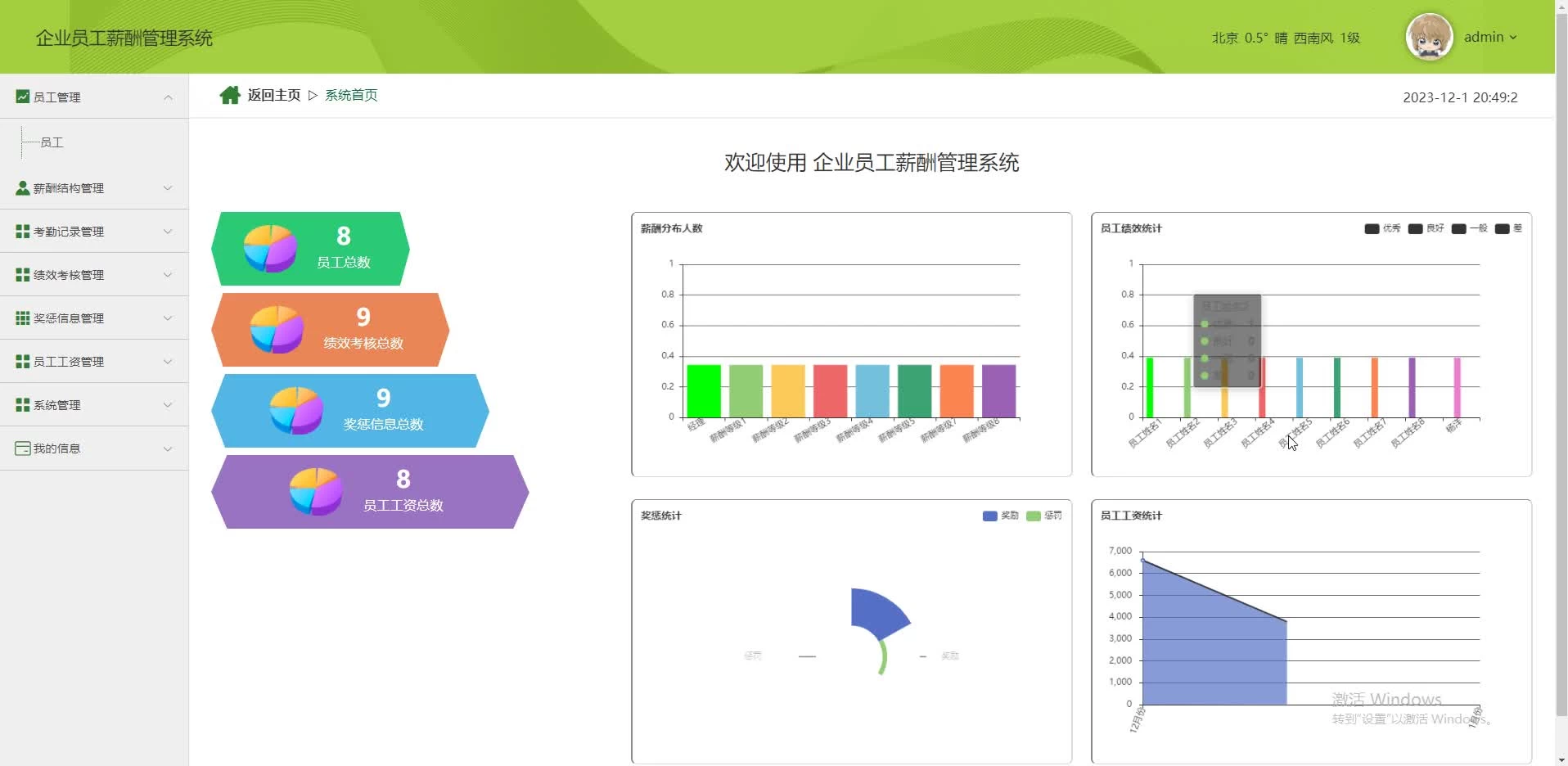Click the card icon beside 我的信息
The image size is (1568, 766).
click(x=23, y=448)
